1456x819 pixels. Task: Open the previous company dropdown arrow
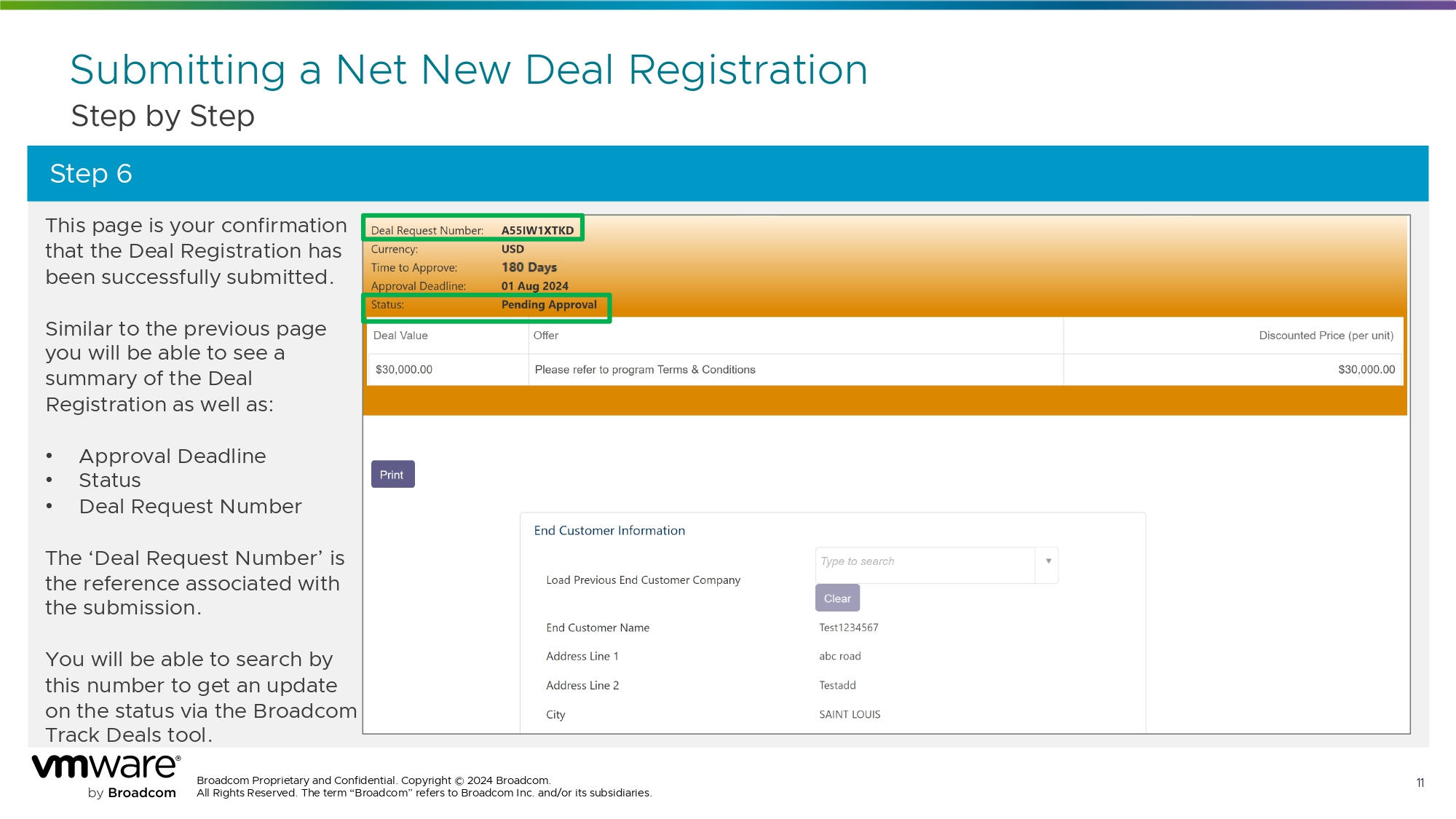[x=1048, y=561]
